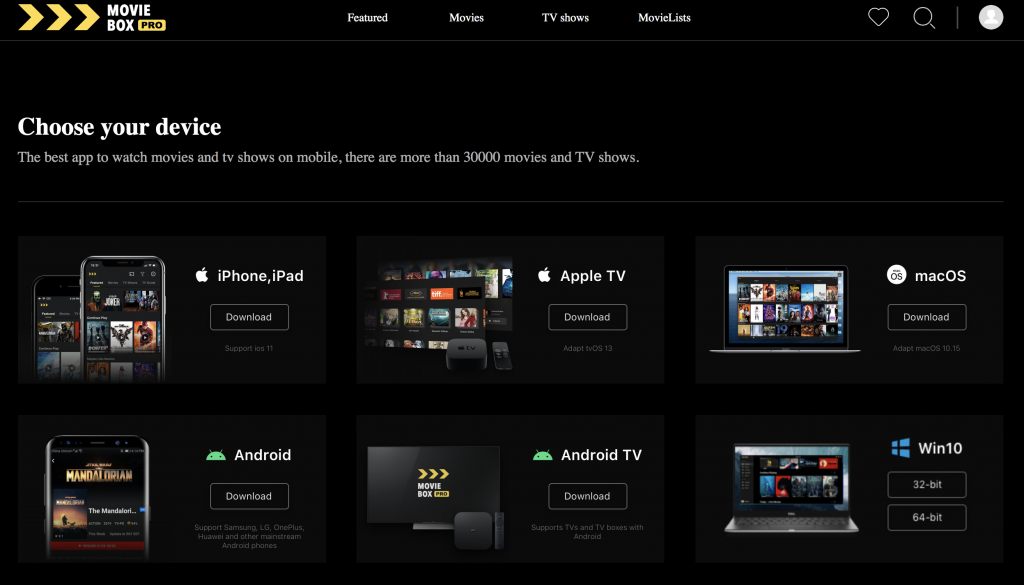The image size is (1024, 585).
Task: Switch to TV shows
Action: [x=565, y=18]
